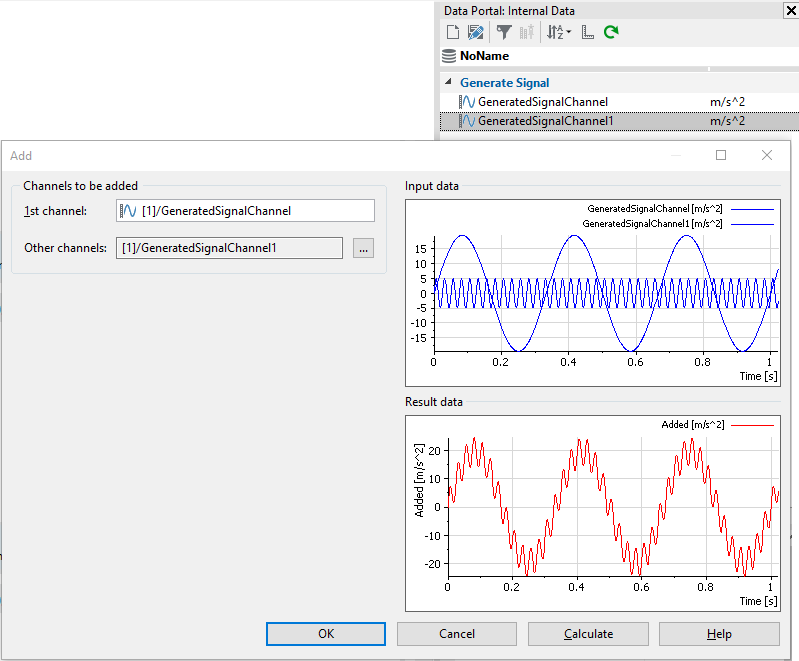Click the 1st channel input field
The height and width of the screenshot is (661, 799).
[245, 210]
